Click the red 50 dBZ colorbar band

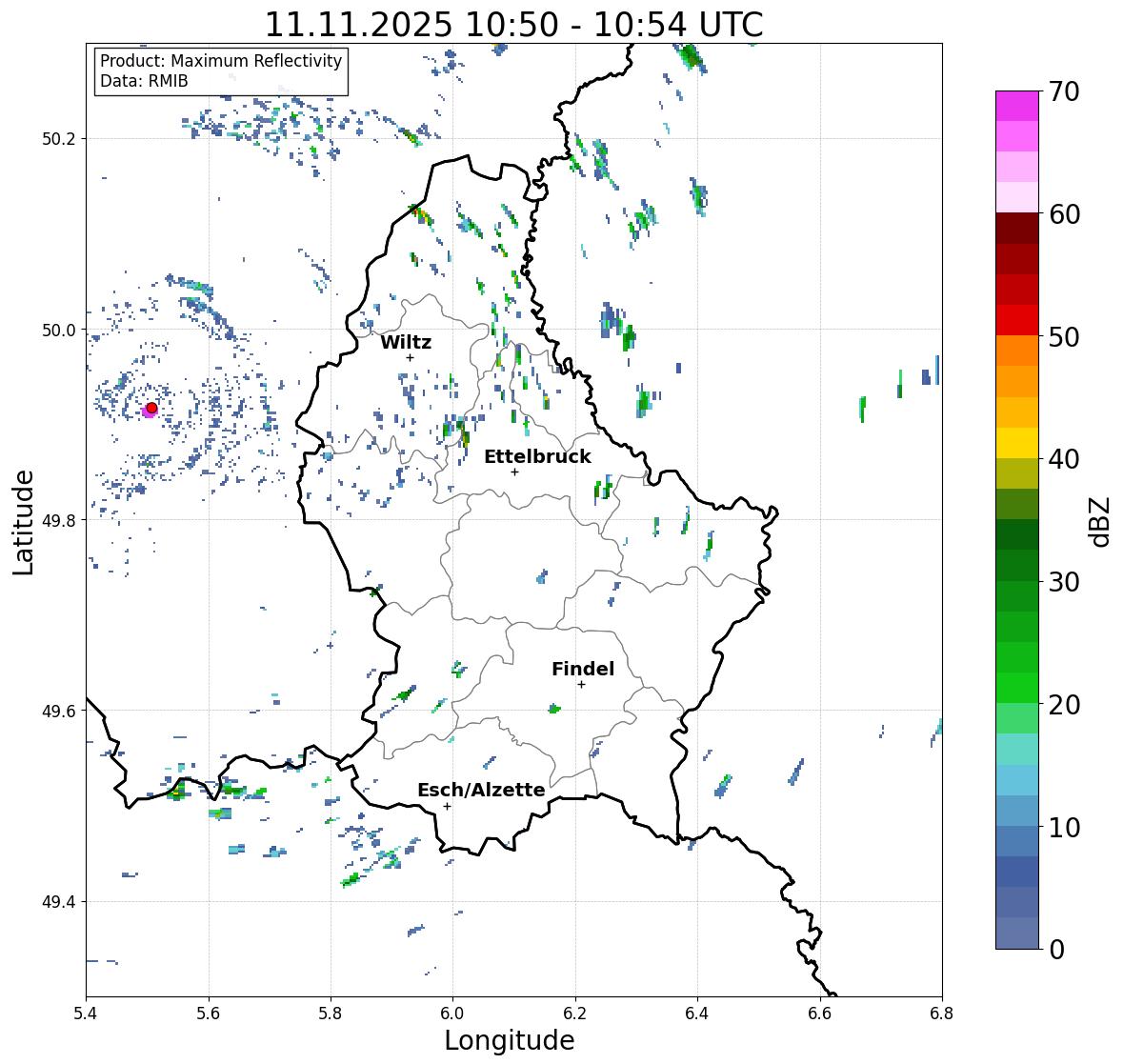click(x=1017, y=320)
